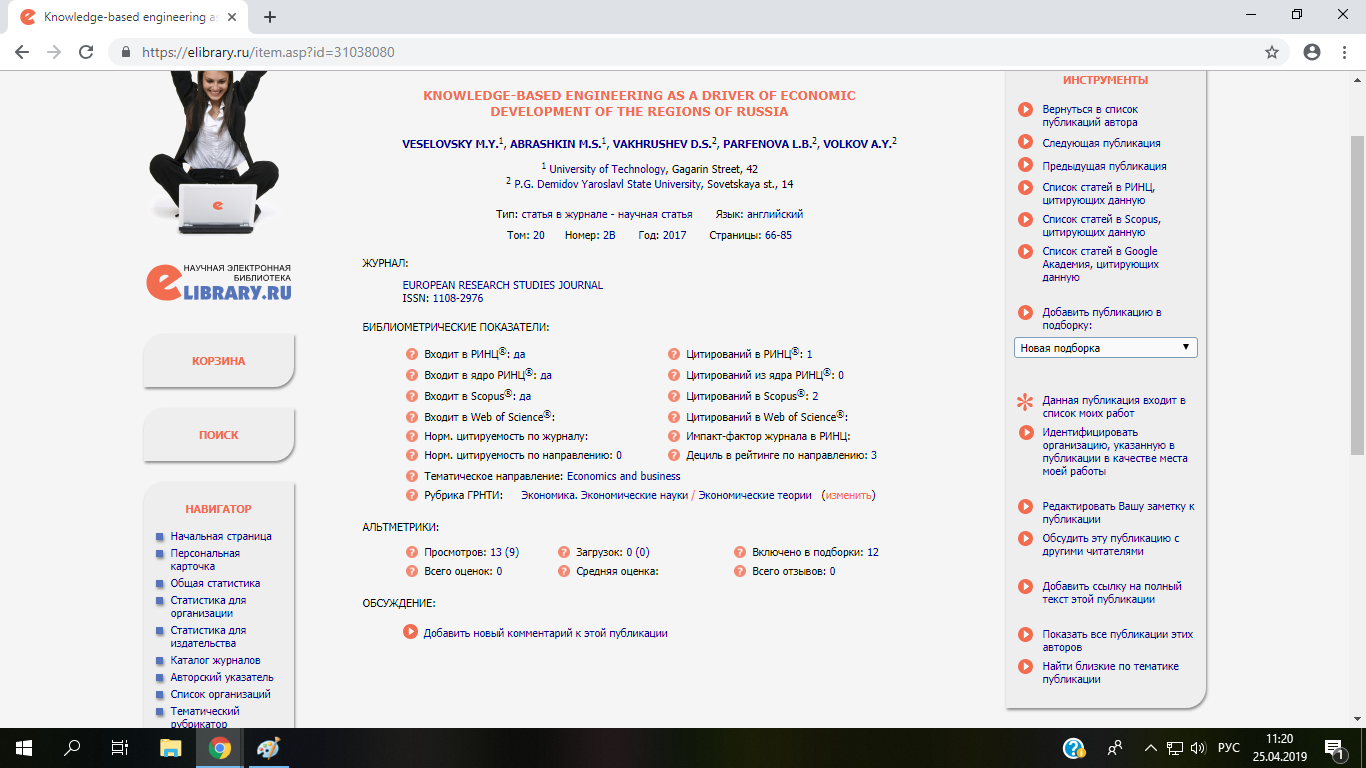This screenshot has height=768, width=1366.
Task: Open 'Начальная страница' in navigator
Action: point(221,536)
